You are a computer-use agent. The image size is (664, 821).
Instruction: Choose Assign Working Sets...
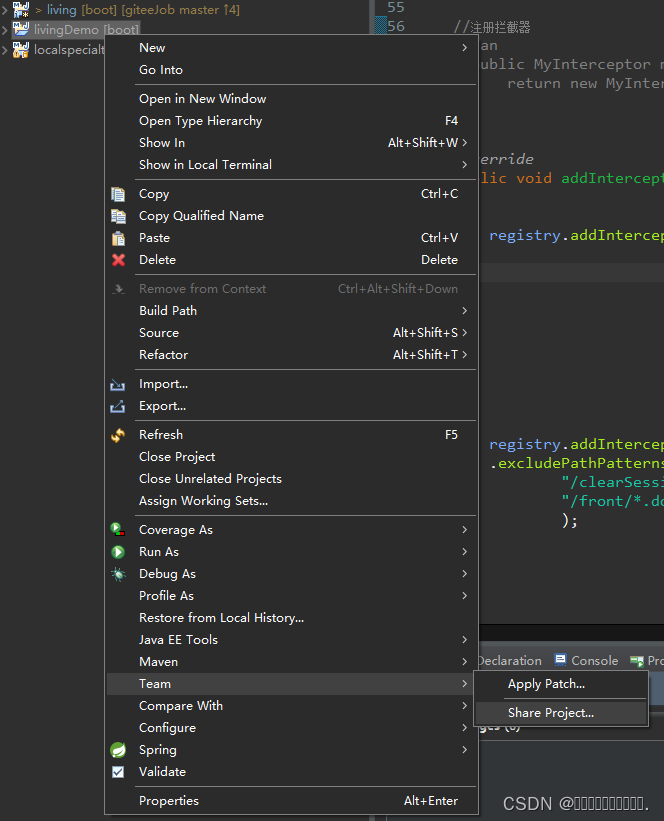tap(291, 501)
